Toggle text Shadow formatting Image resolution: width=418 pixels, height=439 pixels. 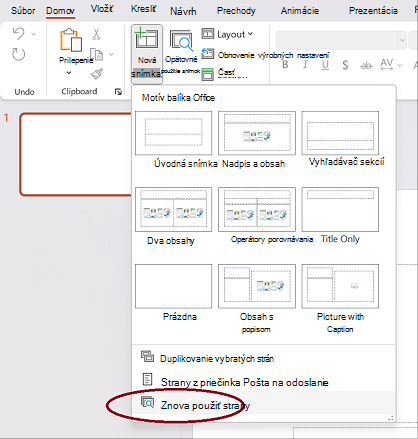tap(346, 65)
